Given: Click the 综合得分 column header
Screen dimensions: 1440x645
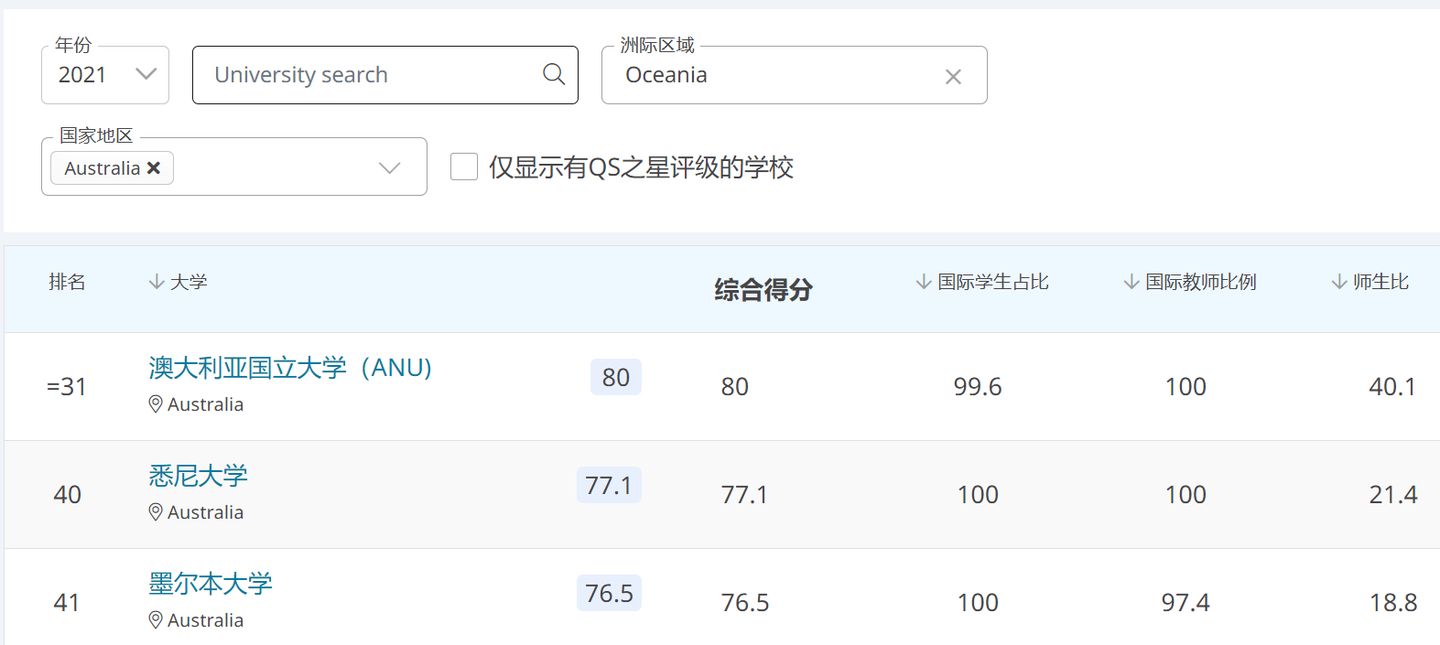Looking at the screenshot, I should tap(763, 290).
